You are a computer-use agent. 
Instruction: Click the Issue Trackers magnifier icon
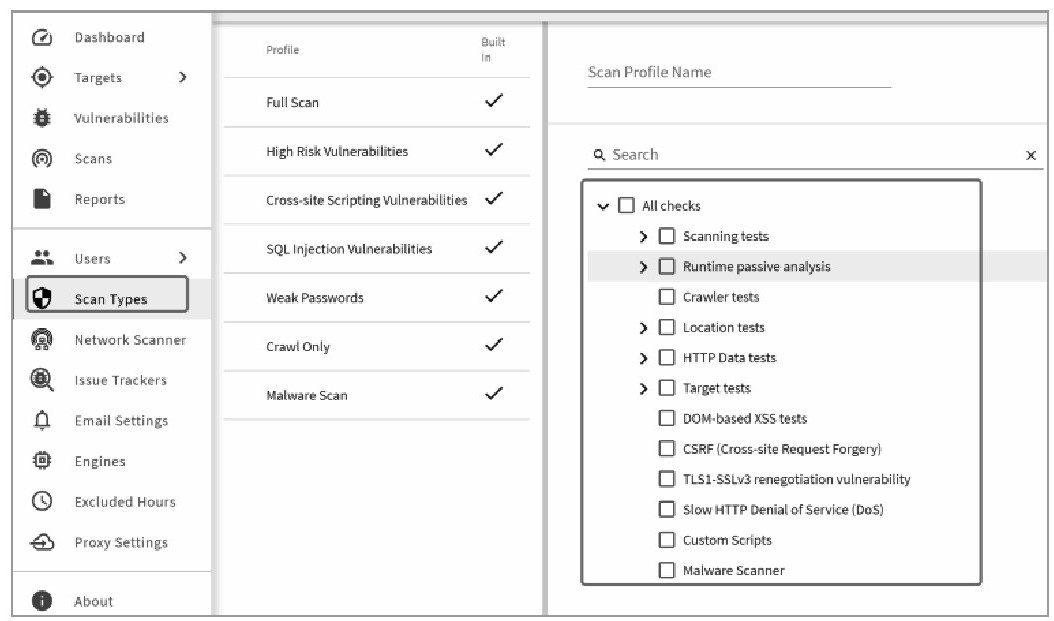tap(42, 380)
